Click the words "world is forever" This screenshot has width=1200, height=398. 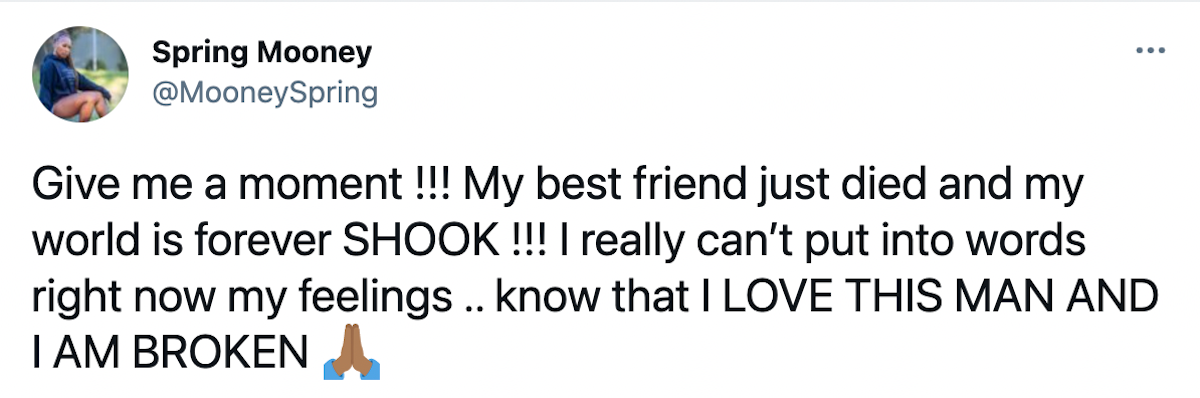184,242
